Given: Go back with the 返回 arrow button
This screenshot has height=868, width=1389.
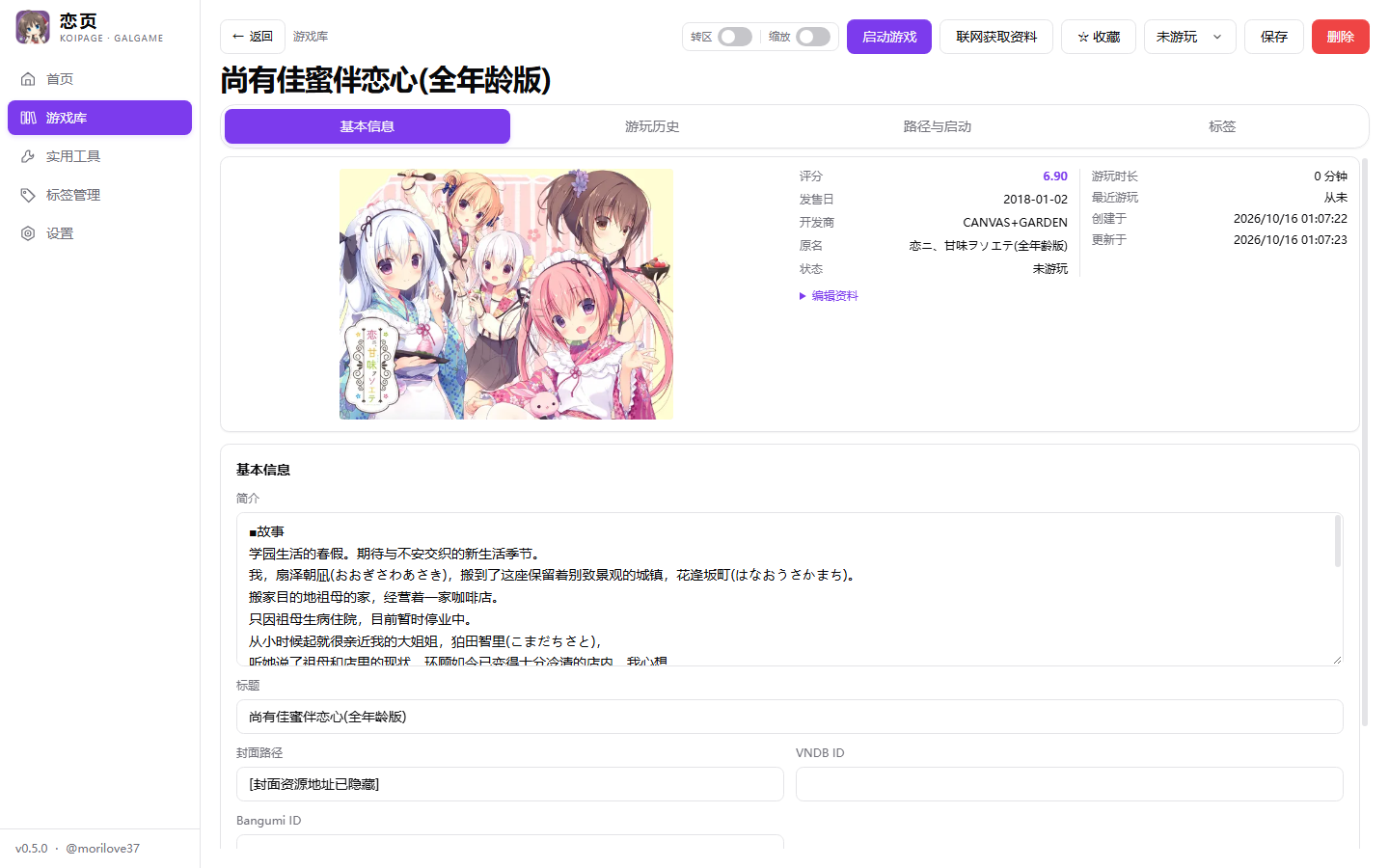Looking at the screenshot, I should (x=253, y=37).
